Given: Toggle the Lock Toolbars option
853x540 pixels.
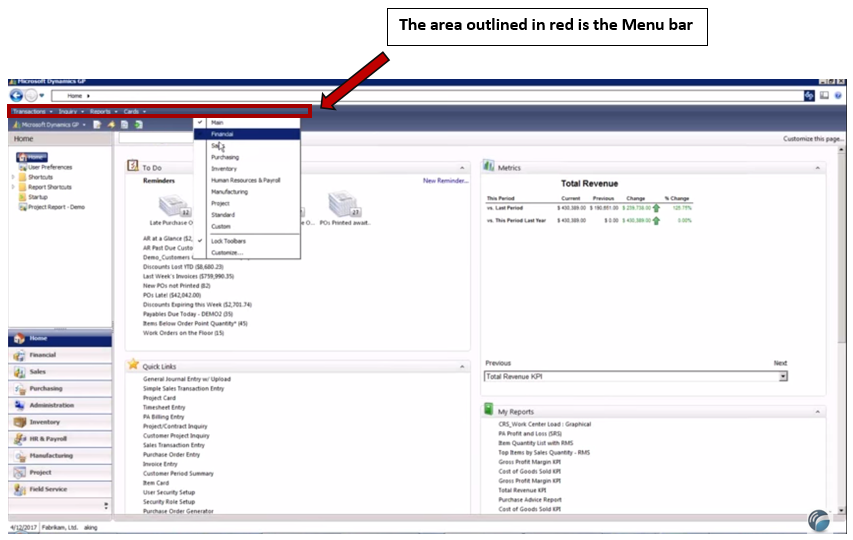Looking at the screenshot, I should (x=247, y=241).
